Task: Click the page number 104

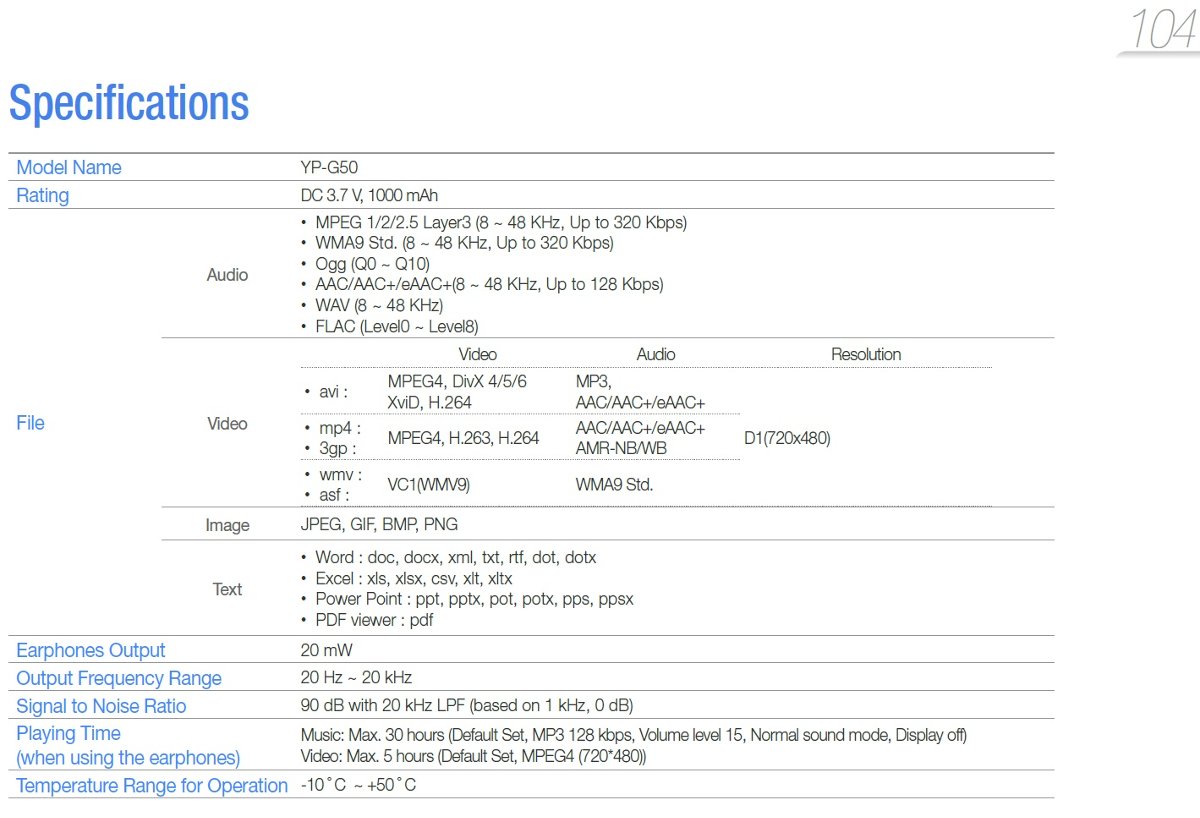Action: (1162, 29)
